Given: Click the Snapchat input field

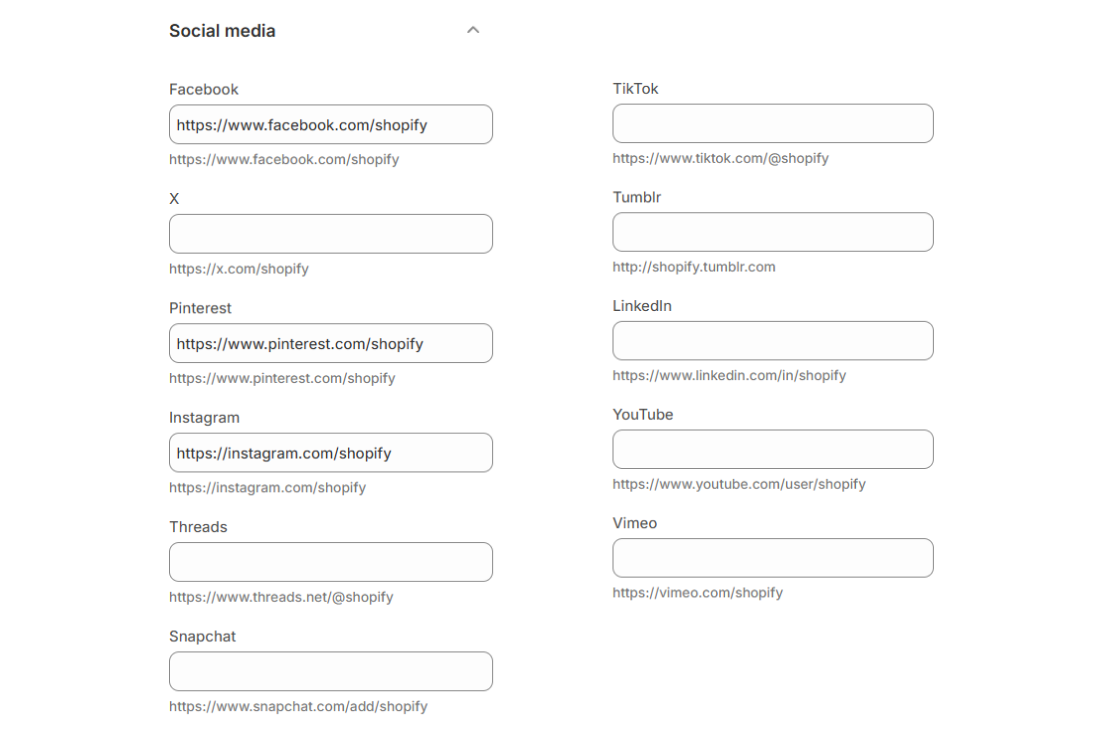Looking at the screenshot, I should [x=330, y=671].
